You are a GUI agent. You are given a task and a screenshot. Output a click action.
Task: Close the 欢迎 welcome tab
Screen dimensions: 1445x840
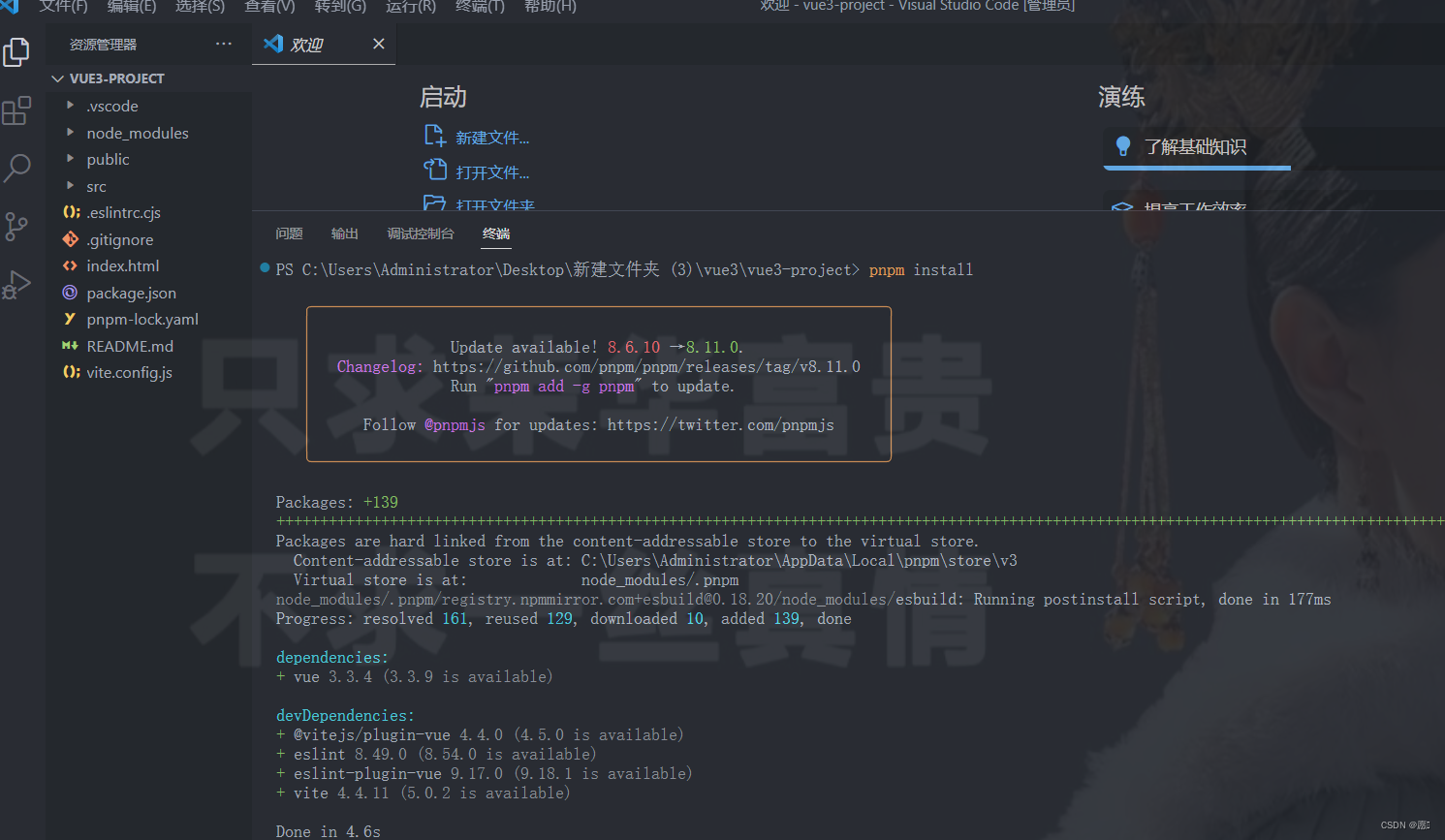pos(379,44)
